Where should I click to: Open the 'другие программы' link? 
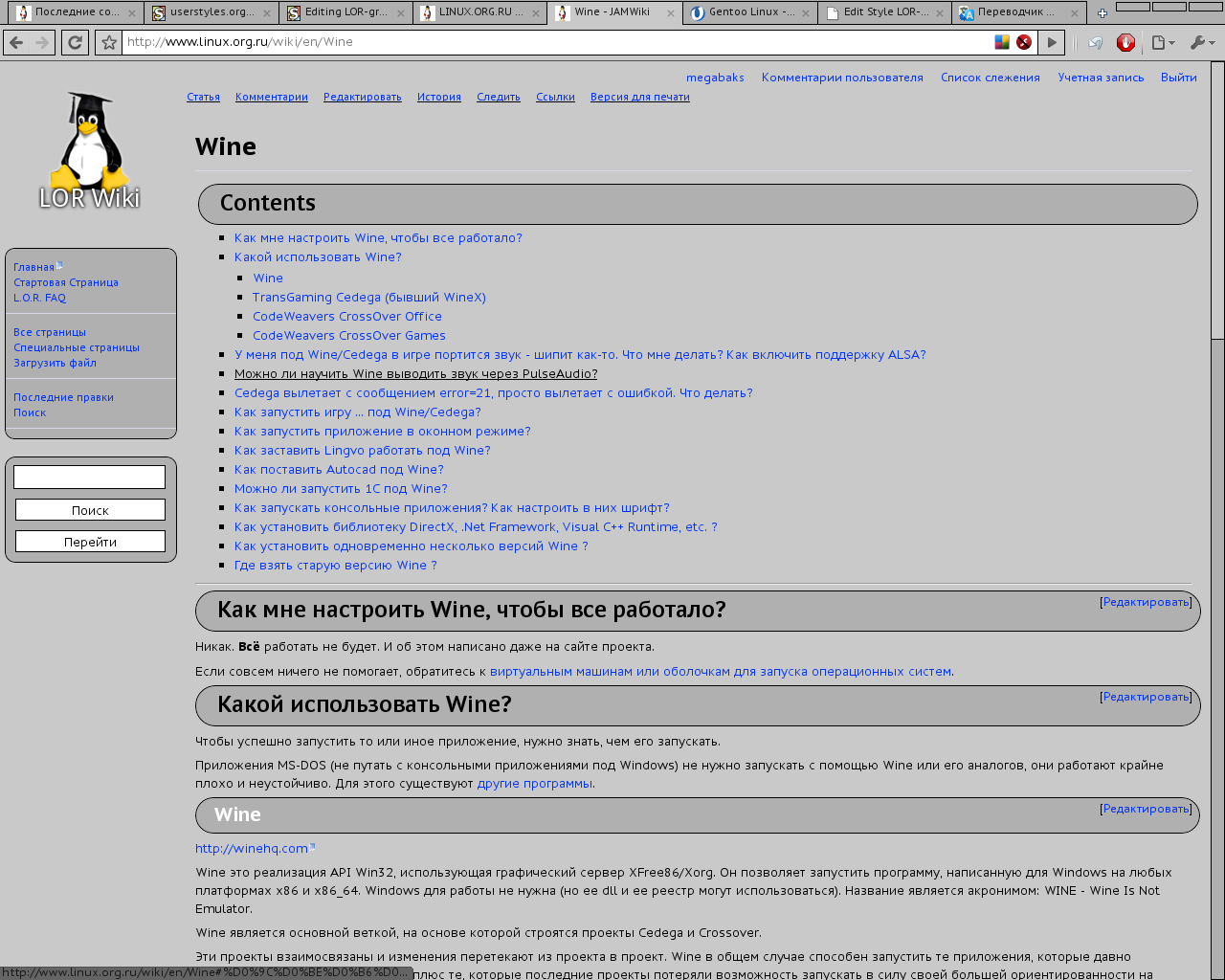[534, 784]
